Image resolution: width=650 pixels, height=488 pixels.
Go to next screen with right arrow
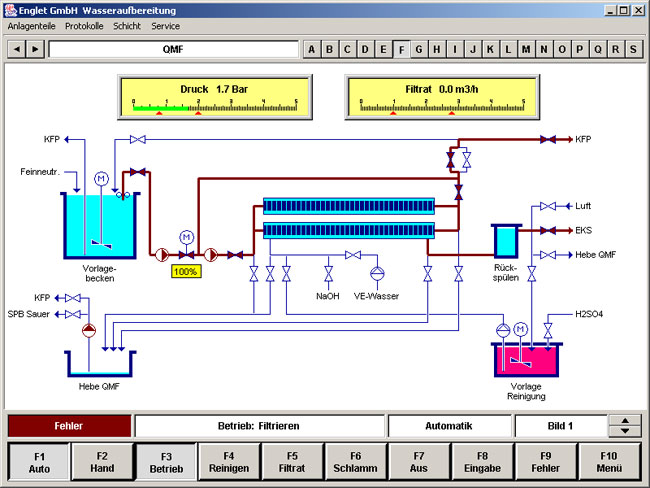pyautogui.click(x=35, y=49)
